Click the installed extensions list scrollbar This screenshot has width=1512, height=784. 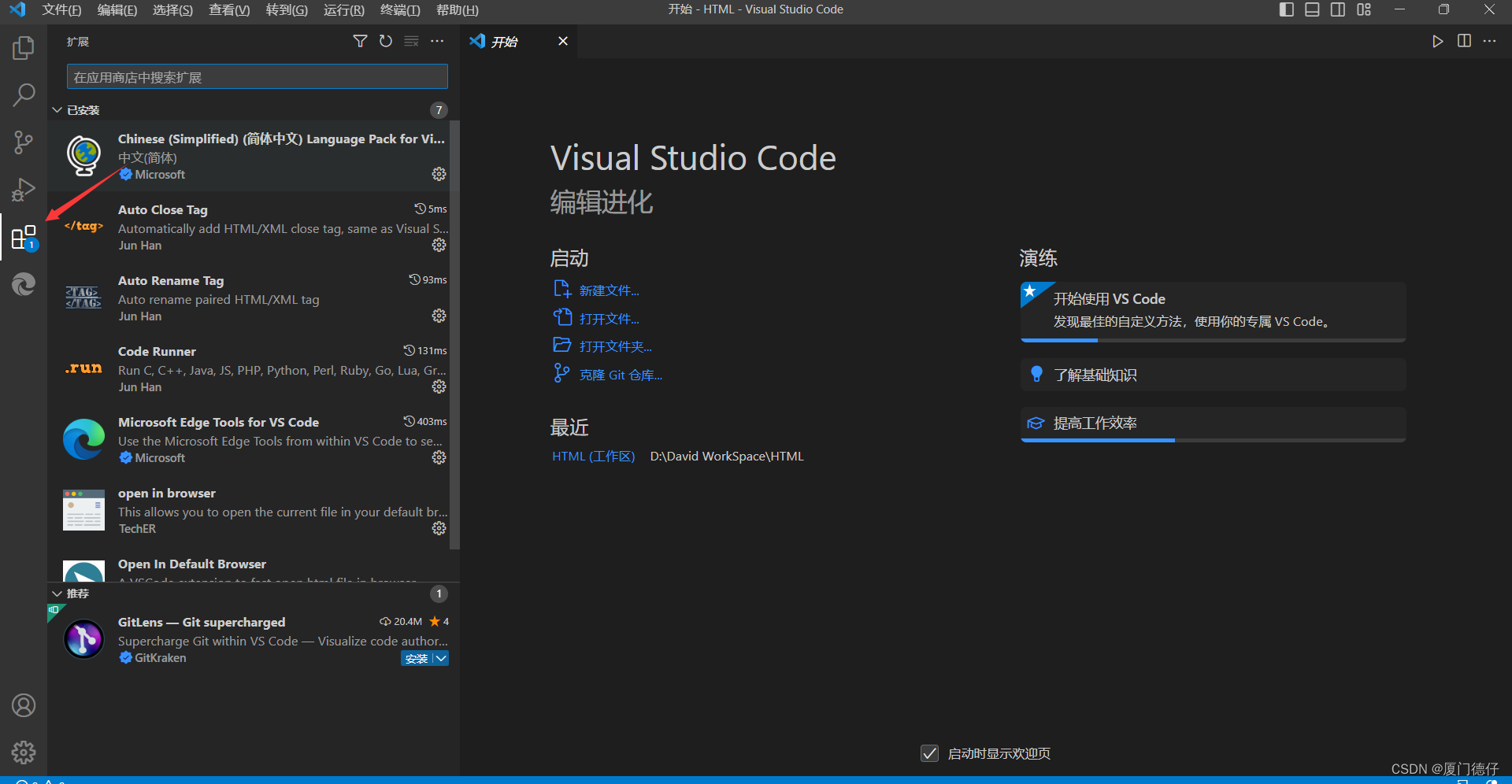coord(454,335)
